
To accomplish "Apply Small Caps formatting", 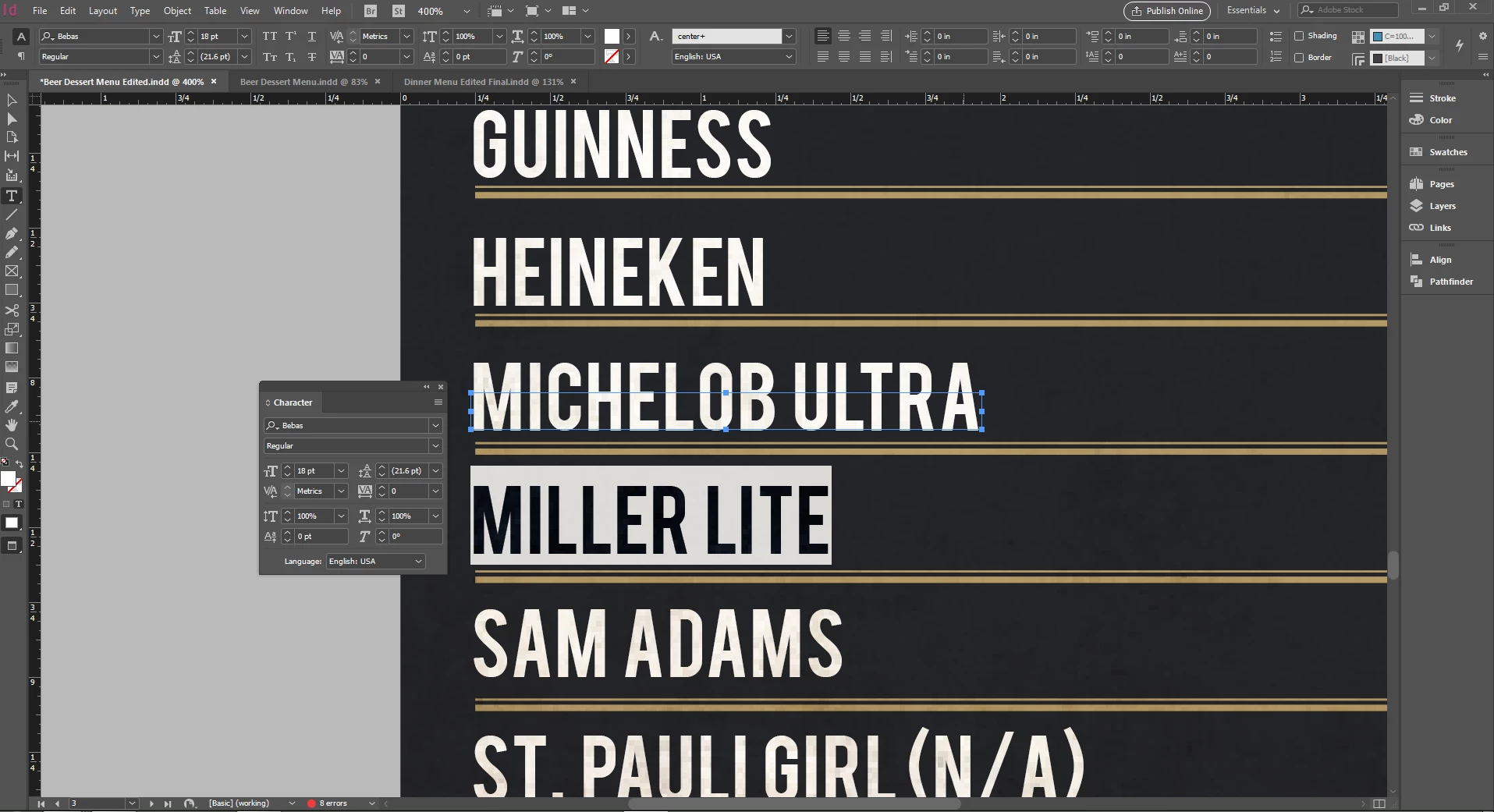I will 270,57.
